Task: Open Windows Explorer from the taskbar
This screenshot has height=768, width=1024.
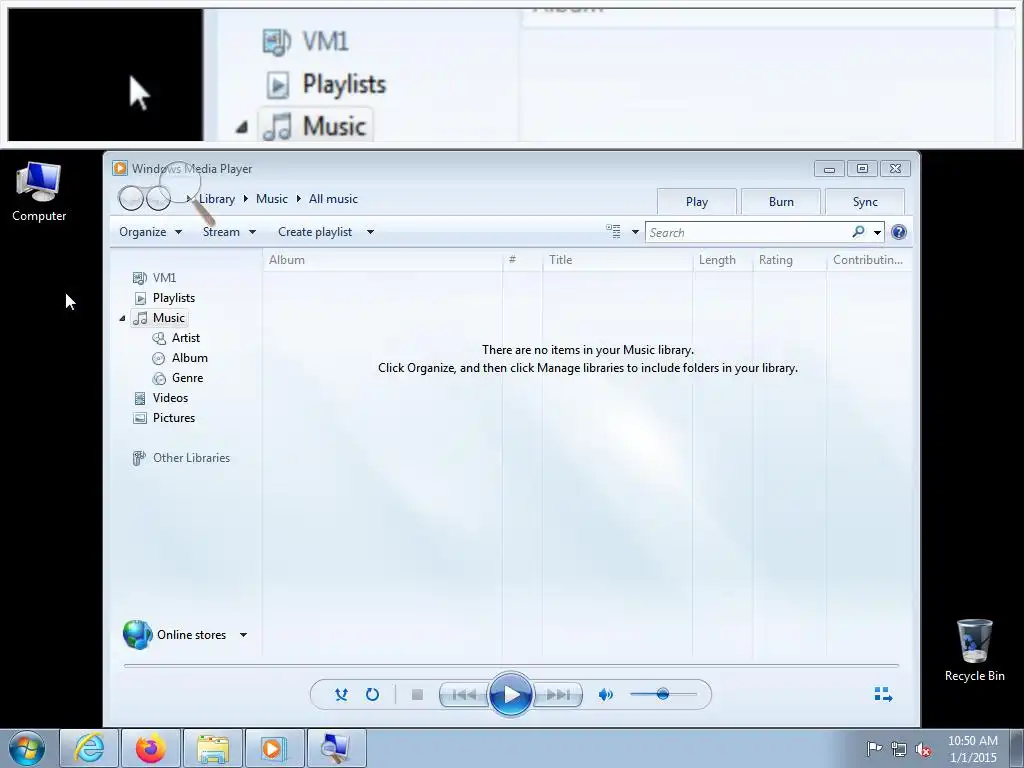Action: pos(212,748)
